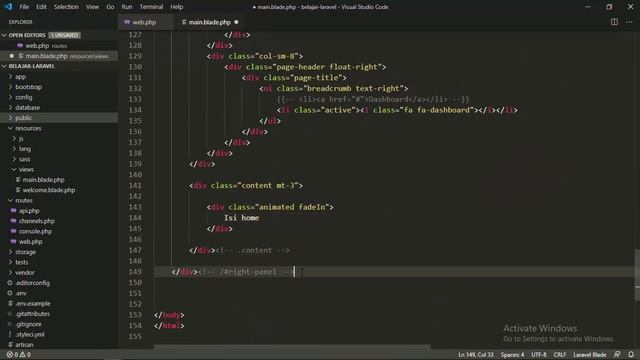Change end of line sequence CRLF
The width and height of the screenshot is (640, 360).
point(560,355)
